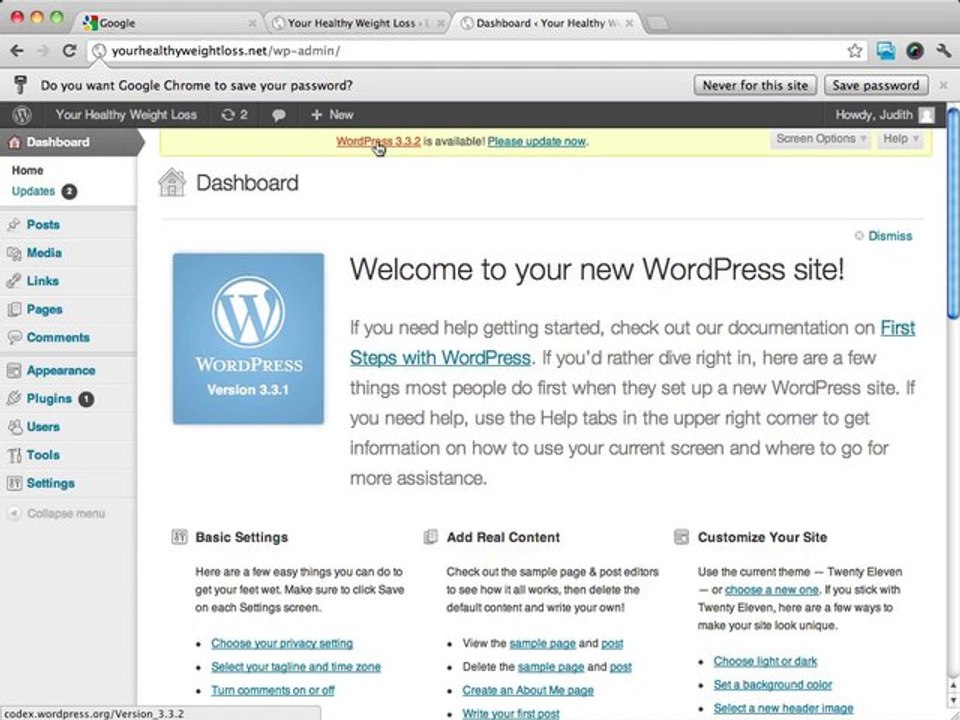The height and width of the screenshot is (720, 960).
Task: Open comments bubble in admin bar
Action: point(279,115)
